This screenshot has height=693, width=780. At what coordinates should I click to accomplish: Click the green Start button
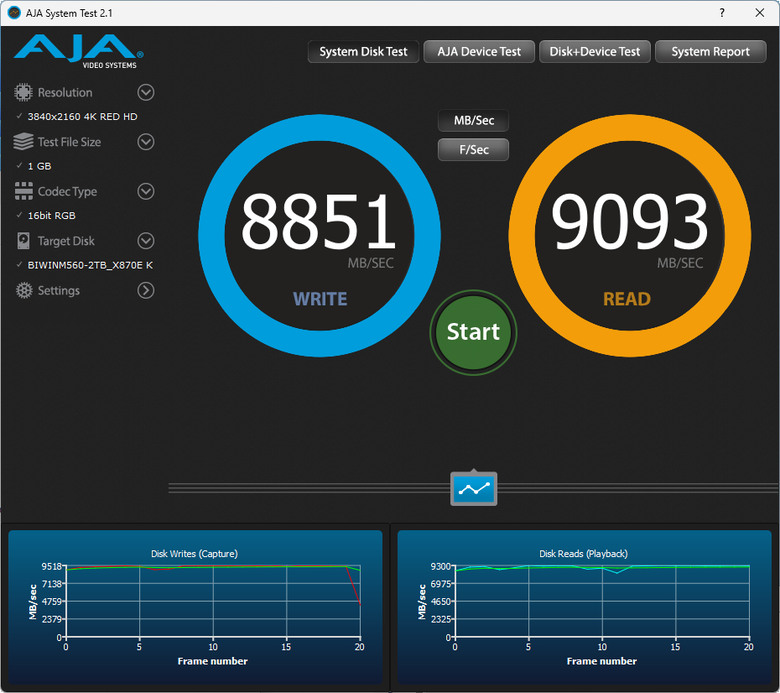tap(474, 332)
